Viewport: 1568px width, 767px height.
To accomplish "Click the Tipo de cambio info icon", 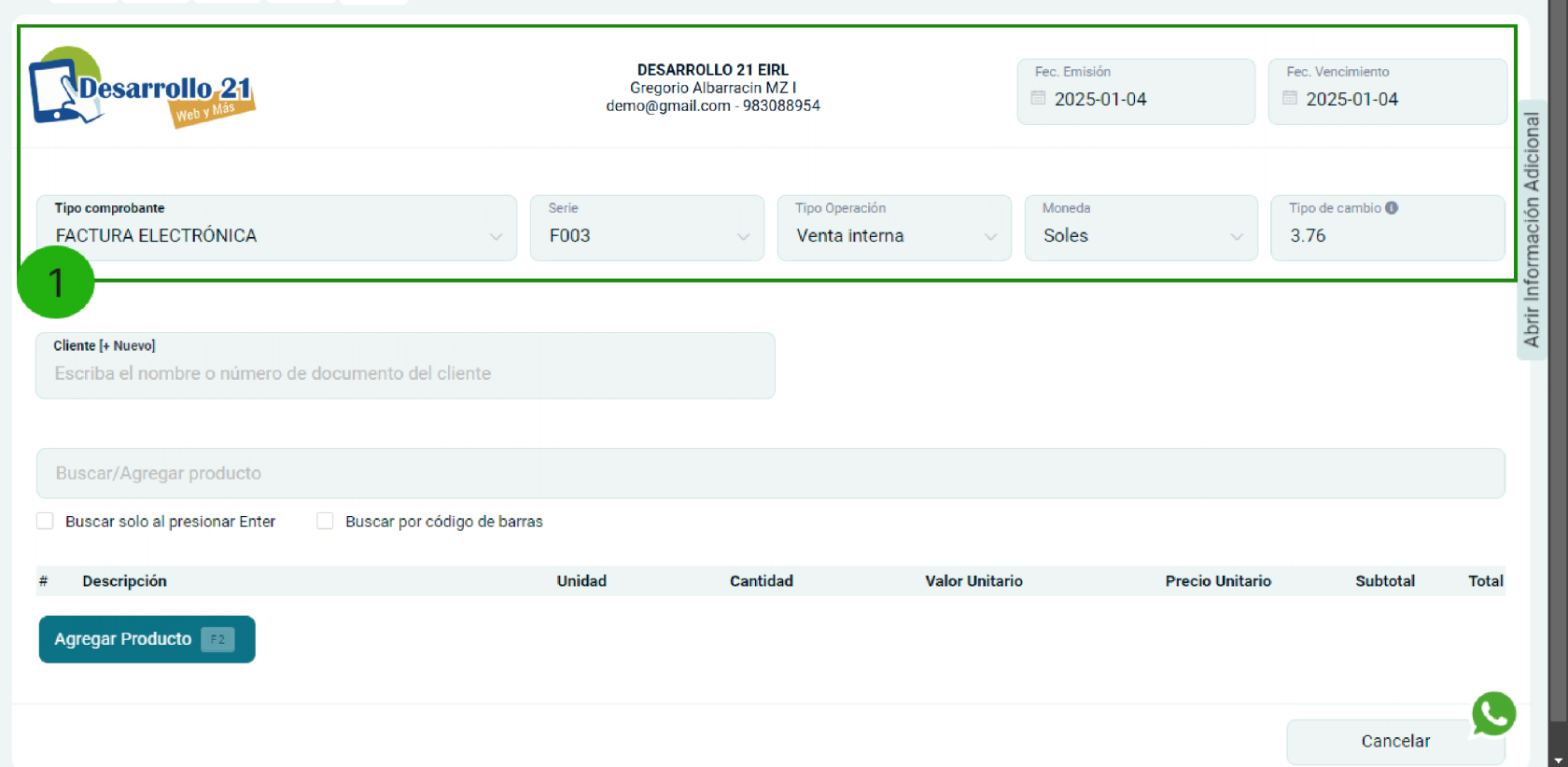I will [x=1392, y=208].
